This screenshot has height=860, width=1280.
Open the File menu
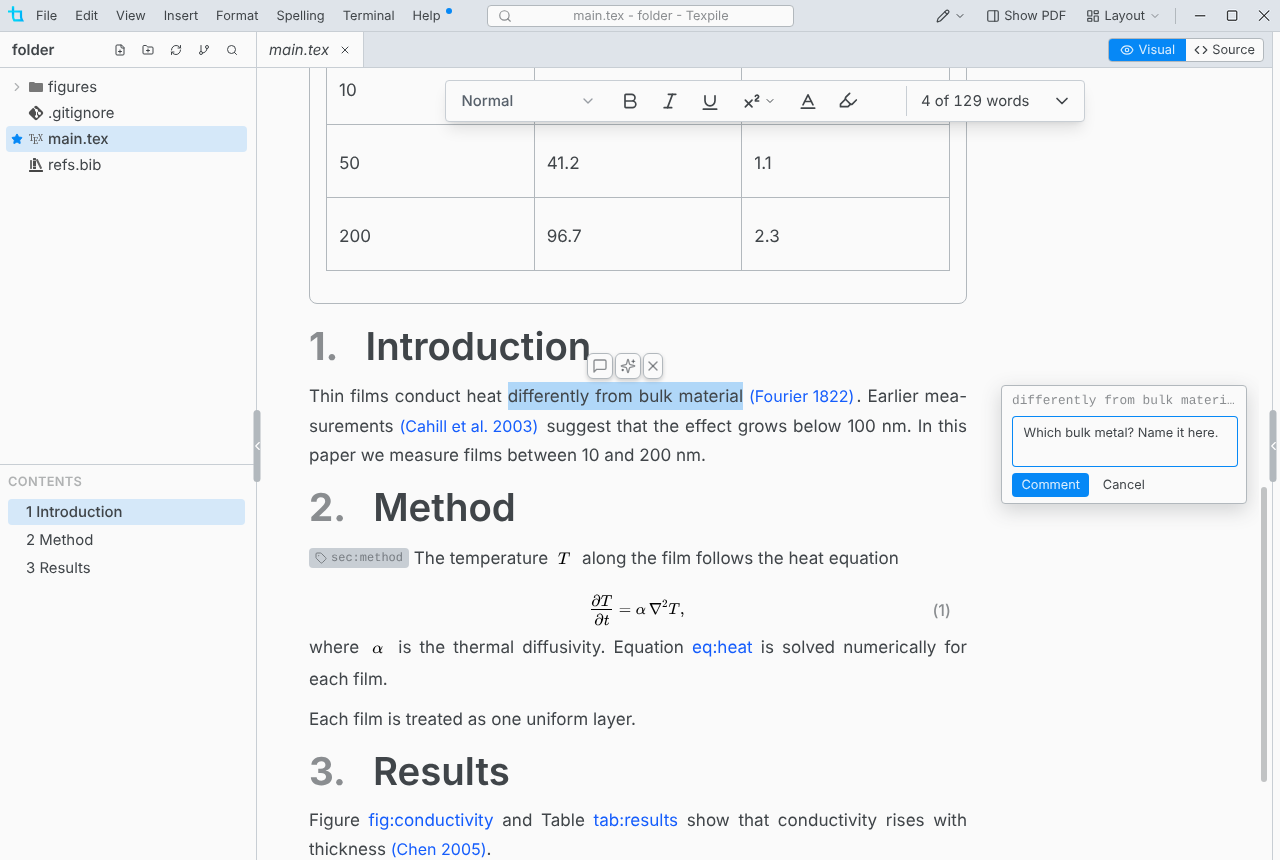tap(46, 16)
